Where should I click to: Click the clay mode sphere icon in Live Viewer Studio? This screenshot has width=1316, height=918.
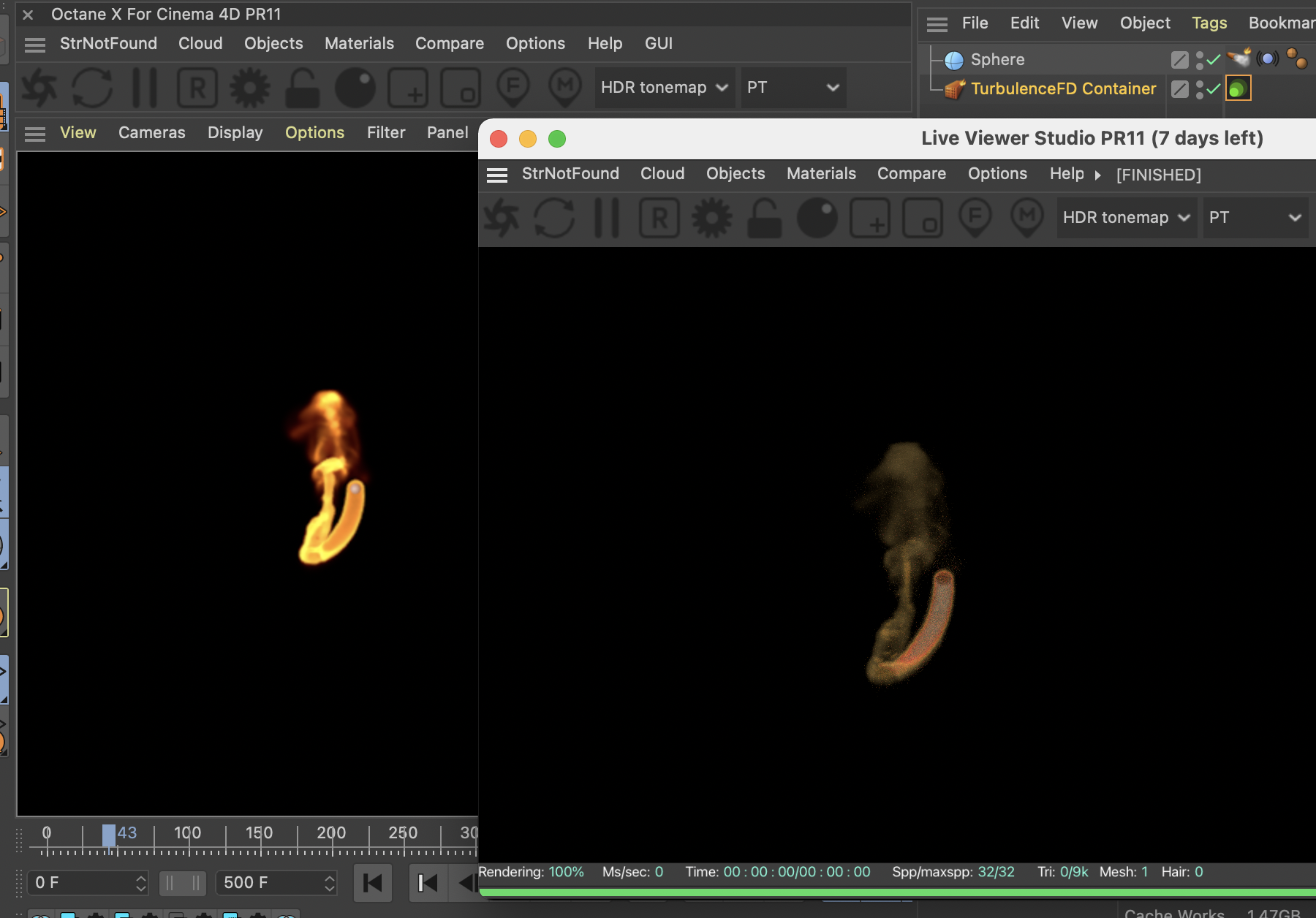[x=817, y=218]
